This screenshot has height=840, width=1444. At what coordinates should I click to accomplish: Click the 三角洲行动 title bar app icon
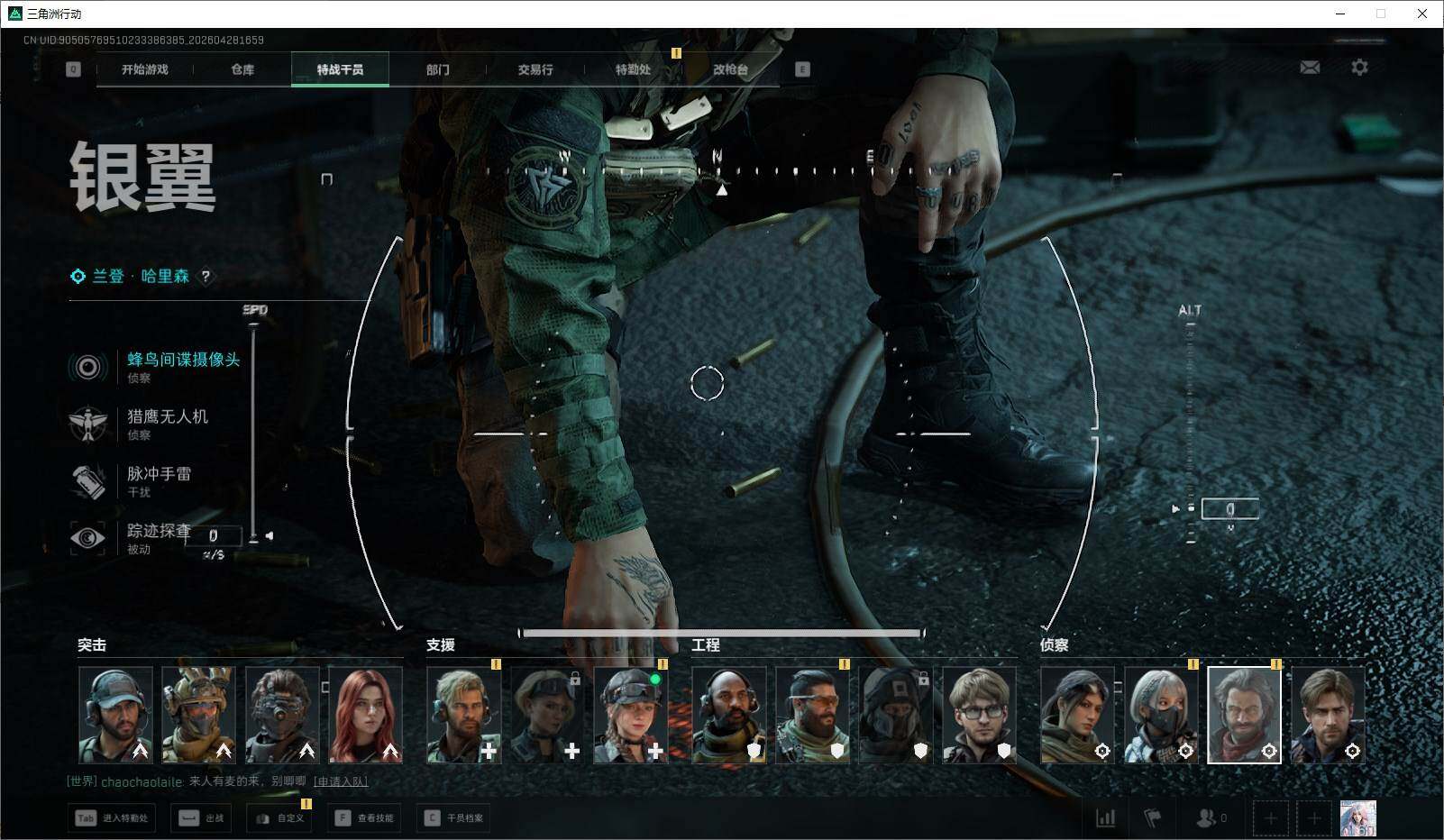(14, 14)
